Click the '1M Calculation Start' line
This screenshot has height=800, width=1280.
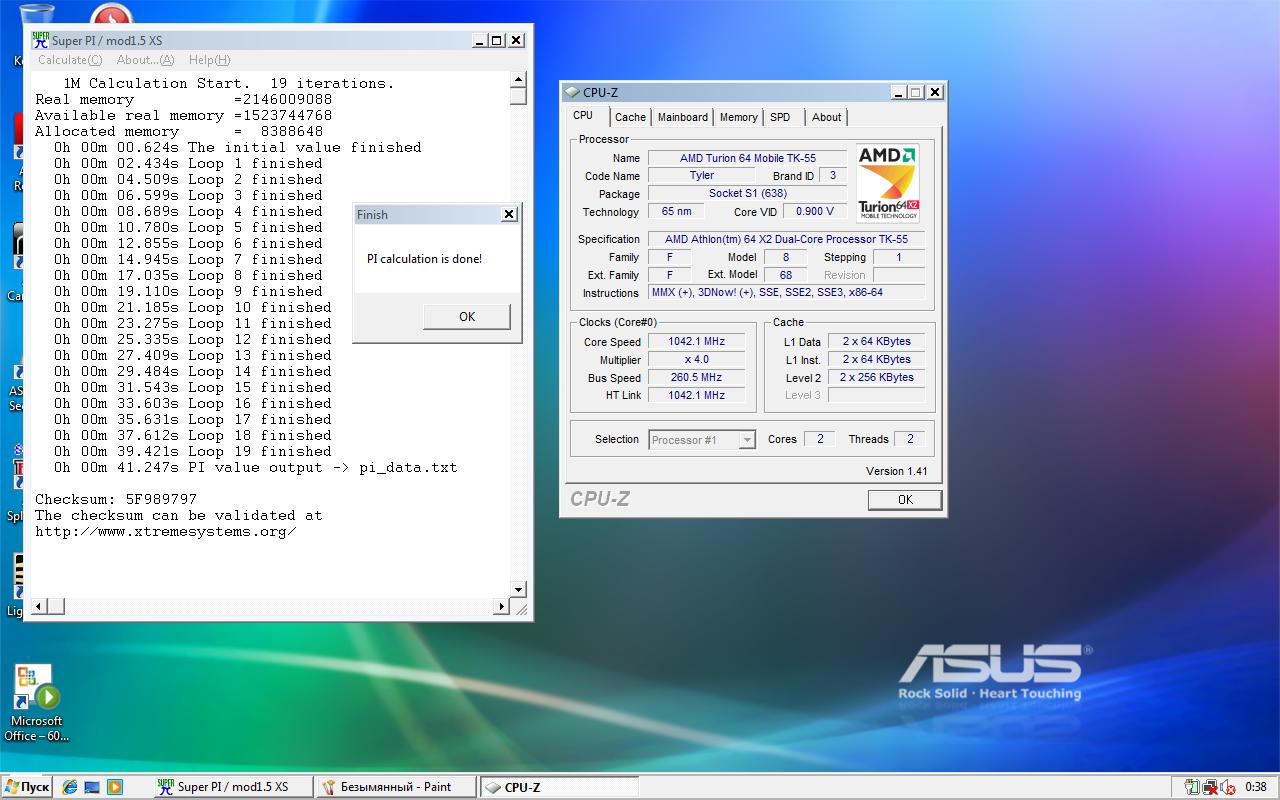pyautogui.click(x=229, y=83)
